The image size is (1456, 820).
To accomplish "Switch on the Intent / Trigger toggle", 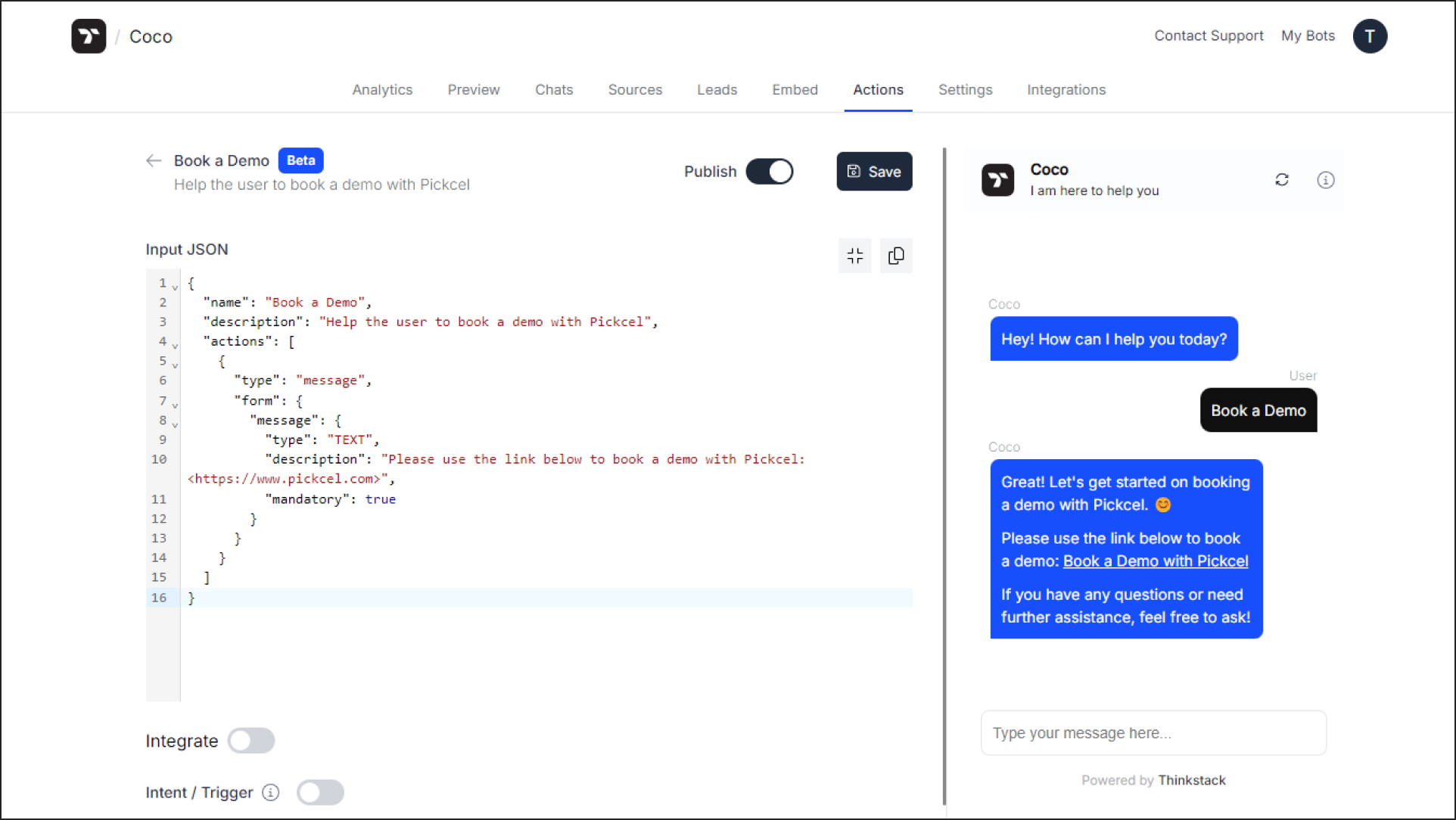I will point(320,792).
